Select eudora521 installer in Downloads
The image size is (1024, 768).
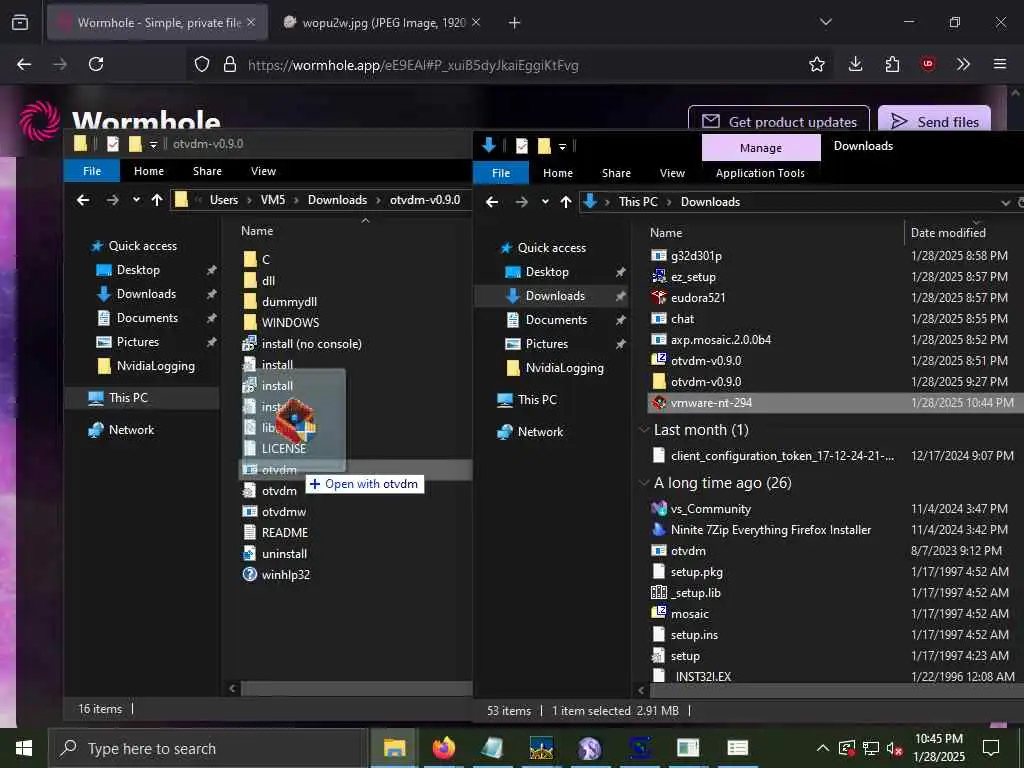click(x=698, y=298)
